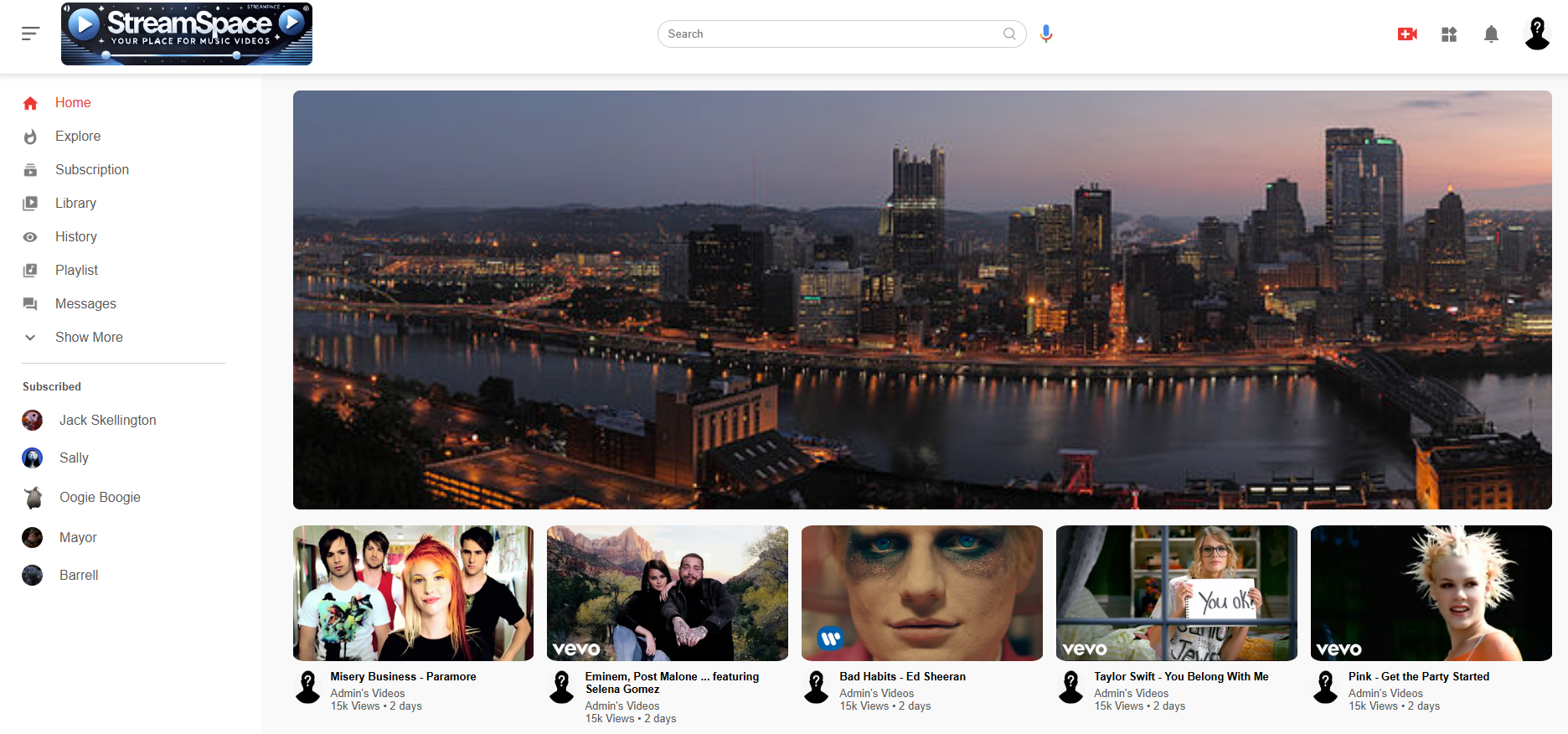Click Show More label
Viewport: 1568px width, 734px height.
click(89, 337)
